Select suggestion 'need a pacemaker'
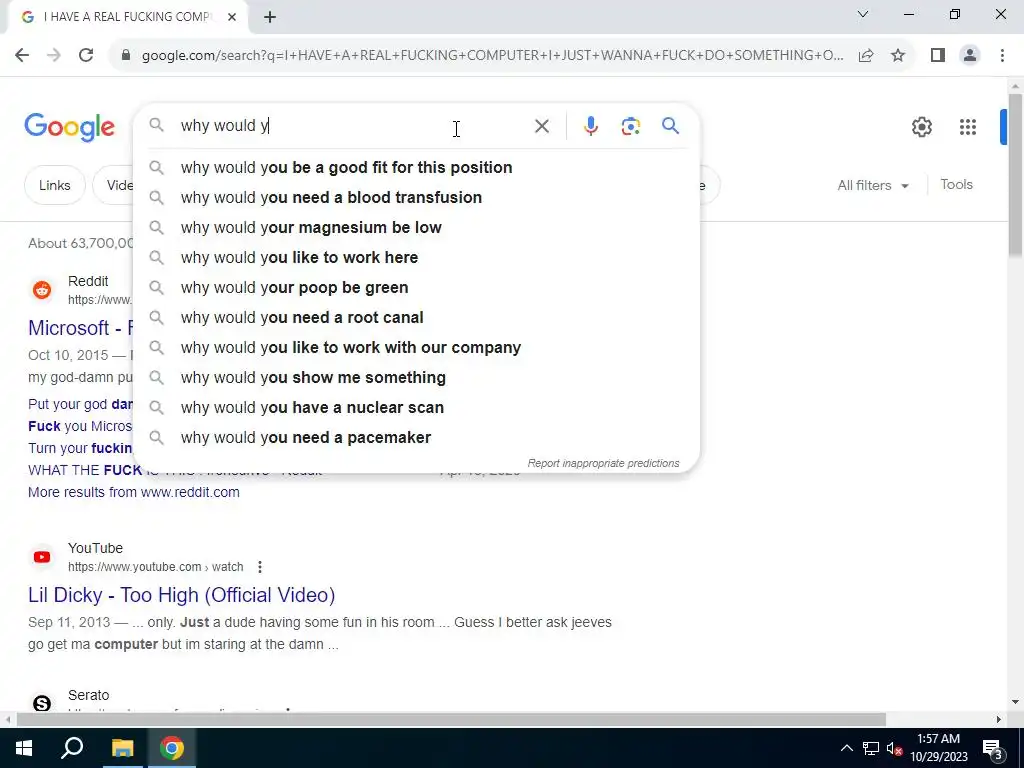The width and height of the screenshot is (1024, 768). tap(416, 438)
